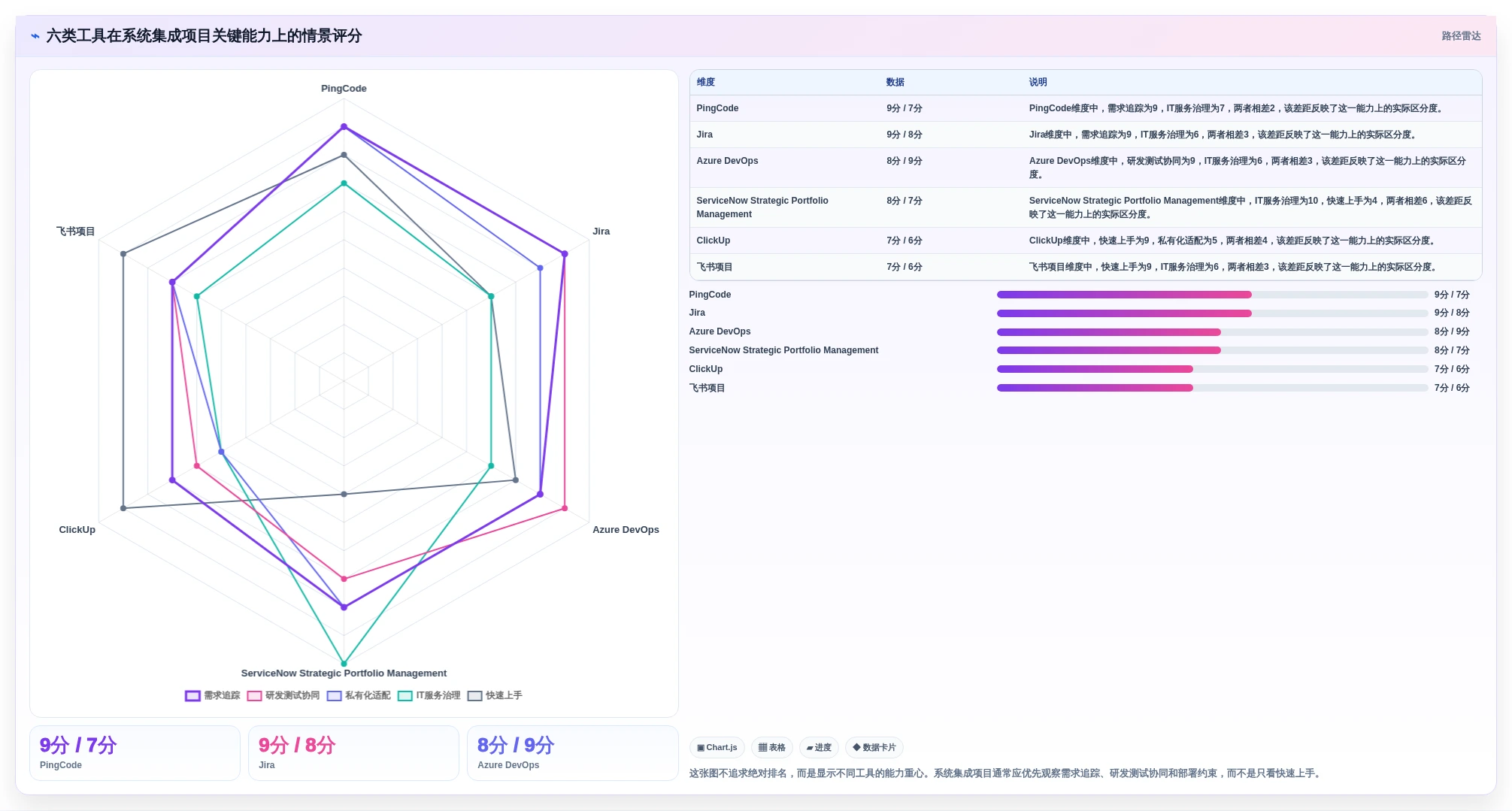Toggle the 私有化适配 legend swatch
The width and height of the screenshot is (1512, 811).
[334, 696]
